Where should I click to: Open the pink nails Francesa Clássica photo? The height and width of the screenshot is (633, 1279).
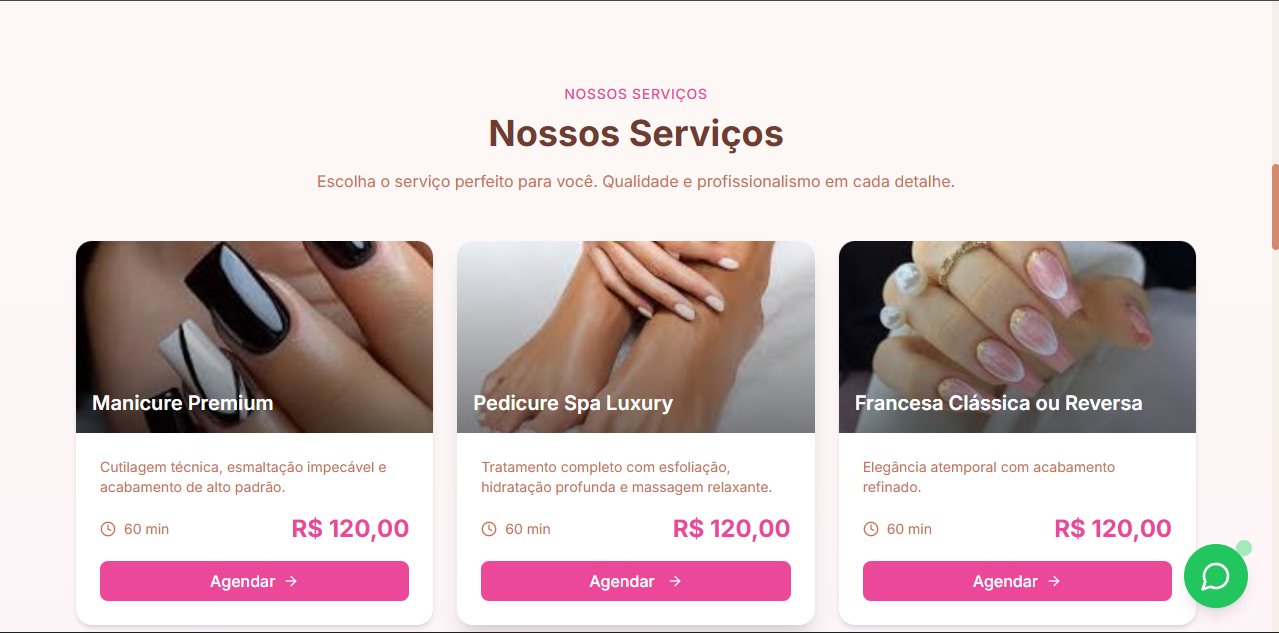(x=1017, y=337)
